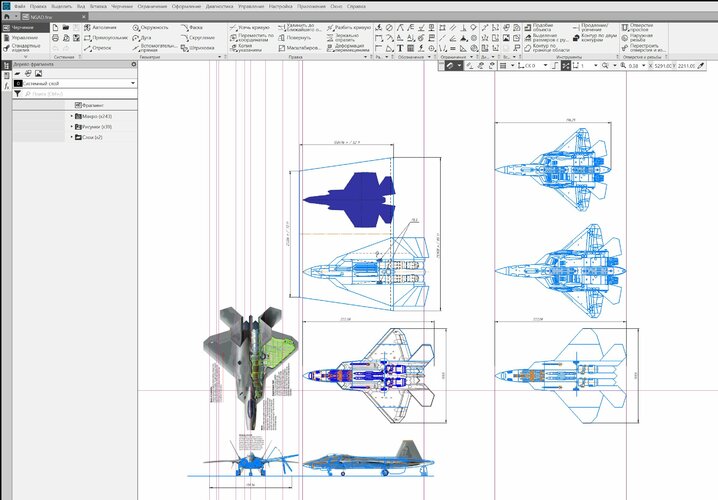Click the Y coordinate field
The image size is (718, 500).
[x=686, y=65]
